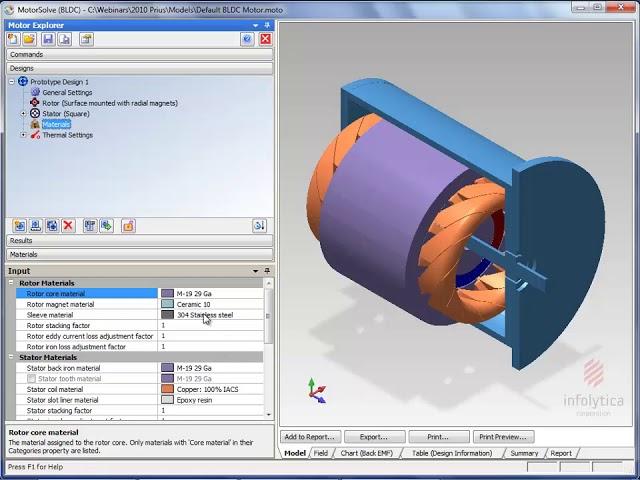
Task: Expand the Stator (Square) tree node
Action: [x=24, y=114]
